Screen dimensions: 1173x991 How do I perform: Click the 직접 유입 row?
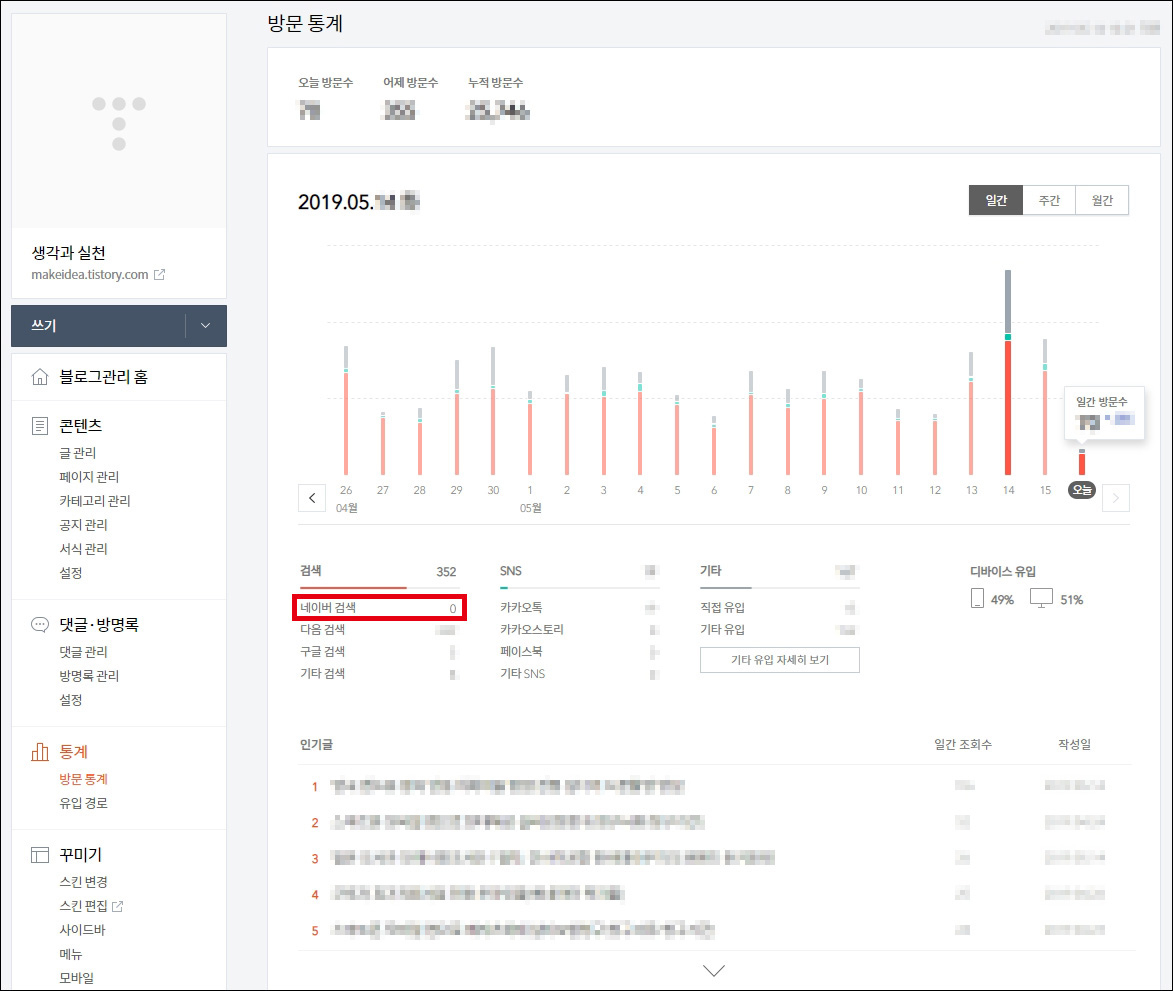click(778, 607)
